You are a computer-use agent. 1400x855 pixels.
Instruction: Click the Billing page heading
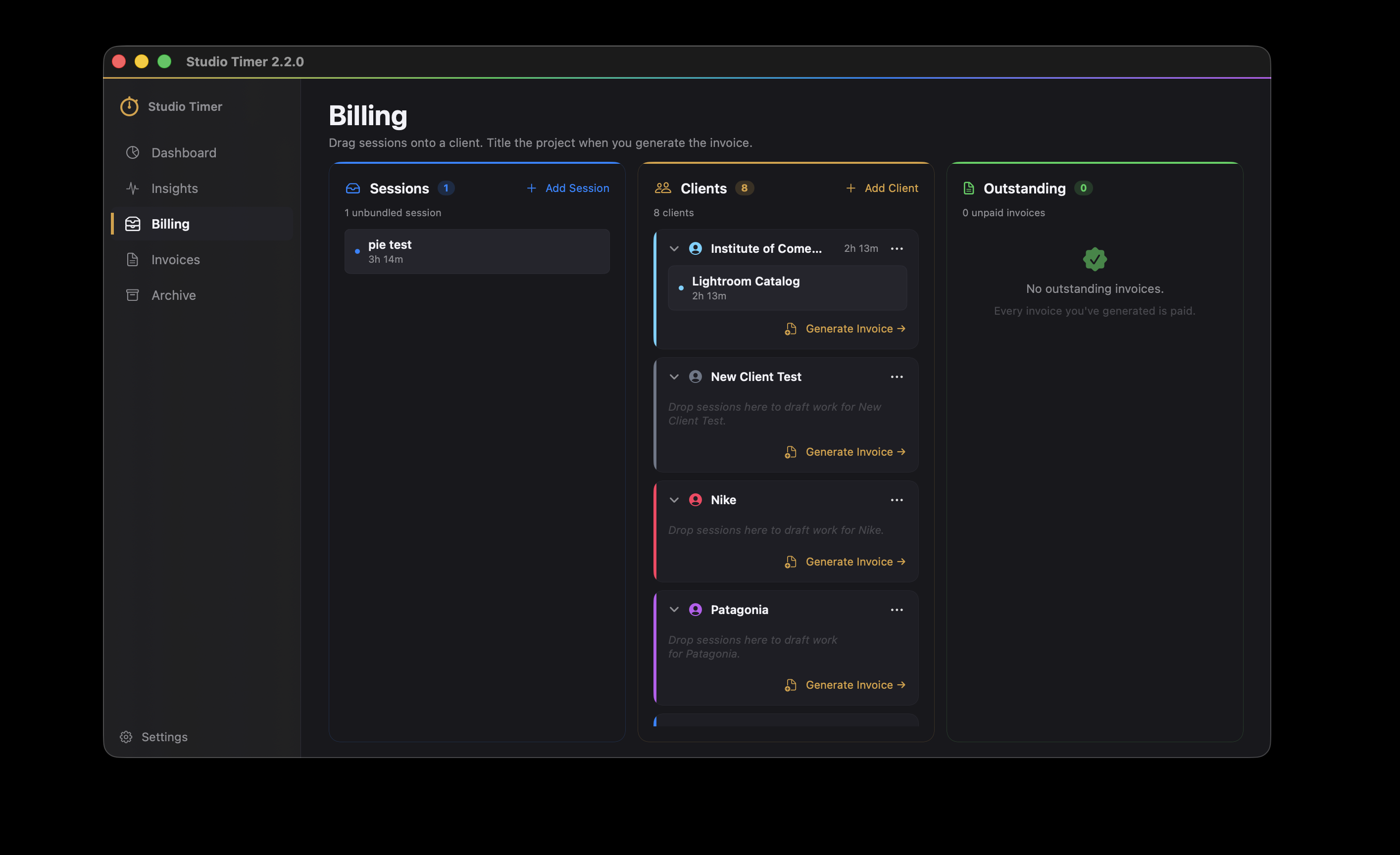(x=368, y=116)
